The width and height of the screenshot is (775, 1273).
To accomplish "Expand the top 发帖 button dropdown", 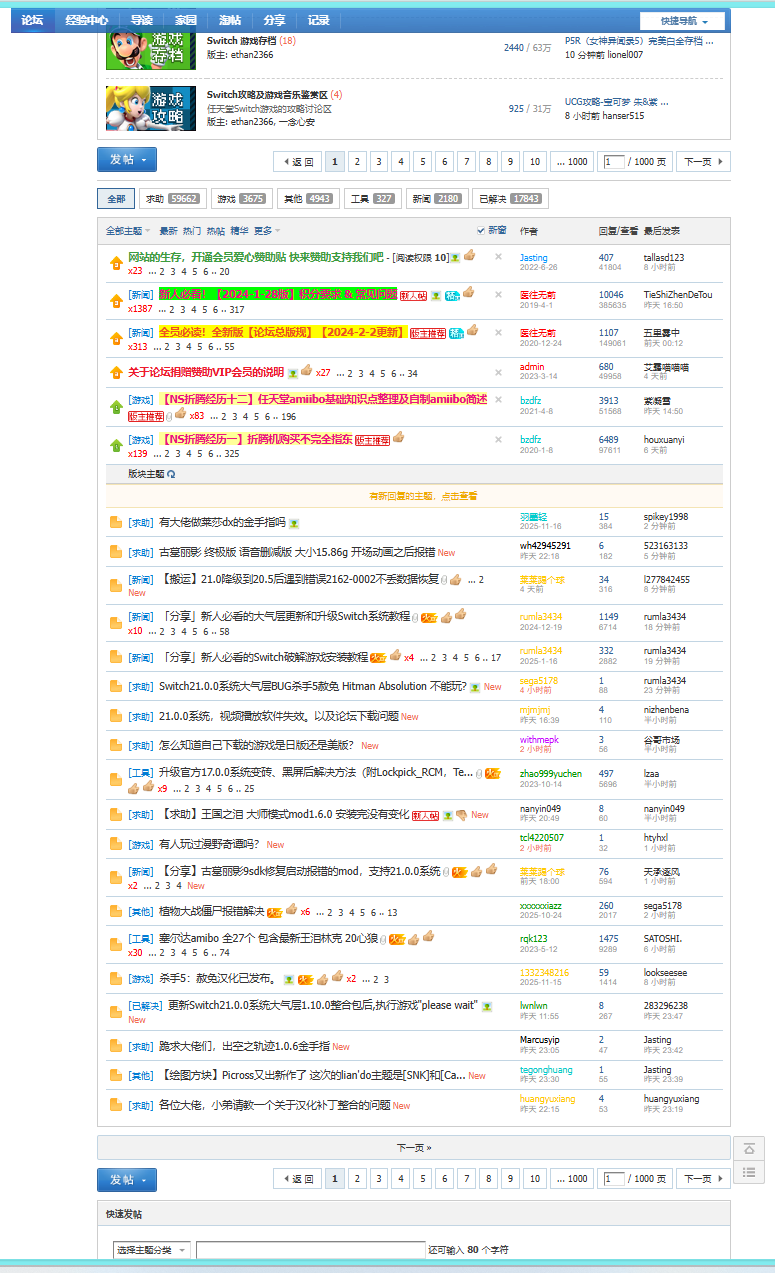I will [145, 159].
